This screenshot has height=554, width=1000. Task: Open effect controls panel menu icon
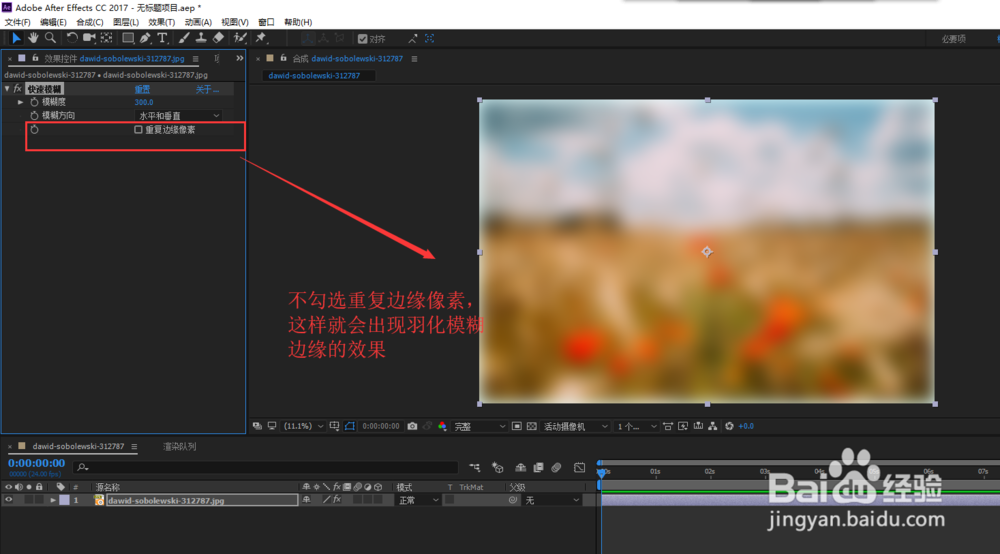click(195, 59)
